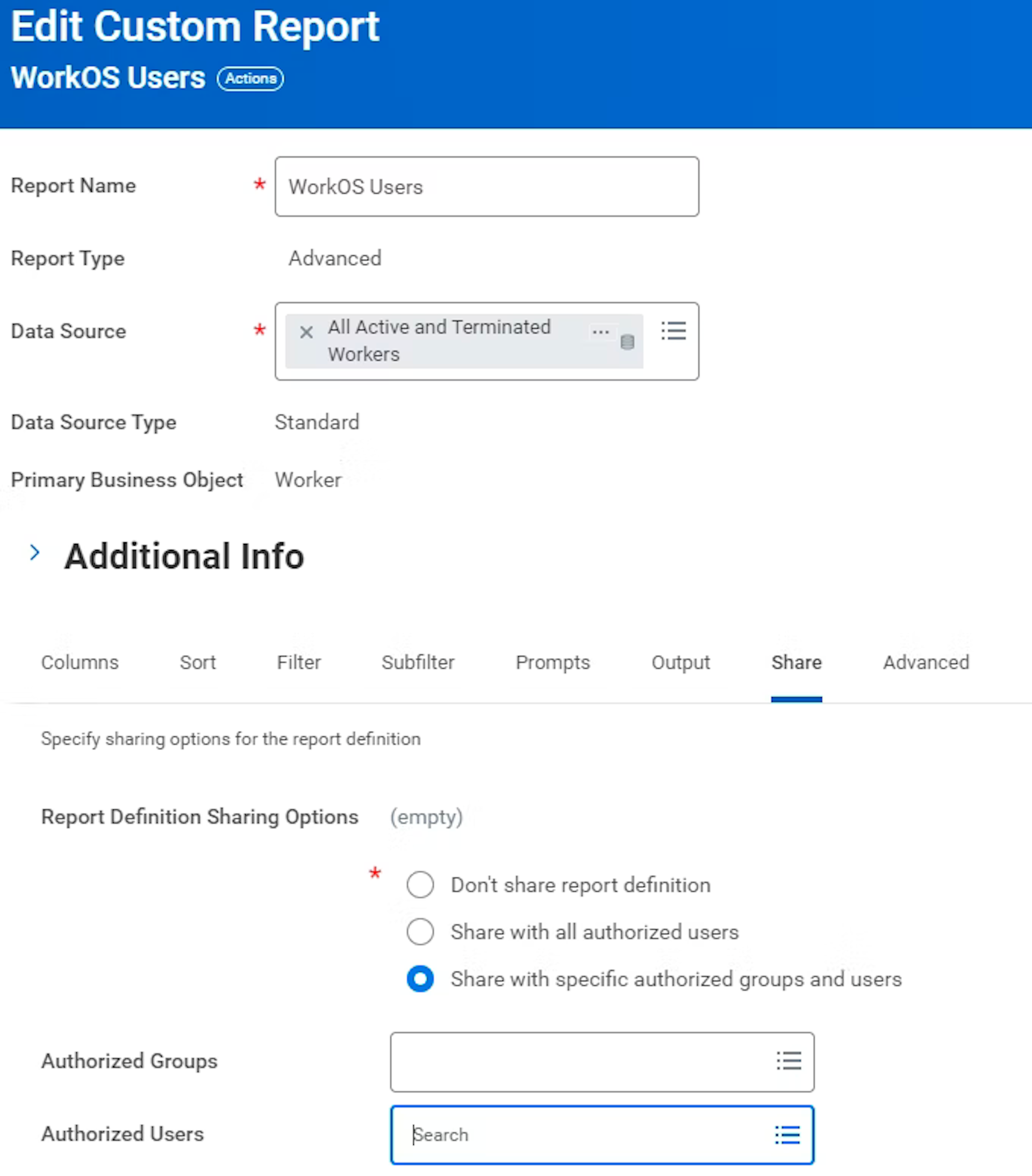Screen dimensions: 1032x1176
Task: Open the Advanced tab
Action: pyautogui.click(x=926, y=662)
